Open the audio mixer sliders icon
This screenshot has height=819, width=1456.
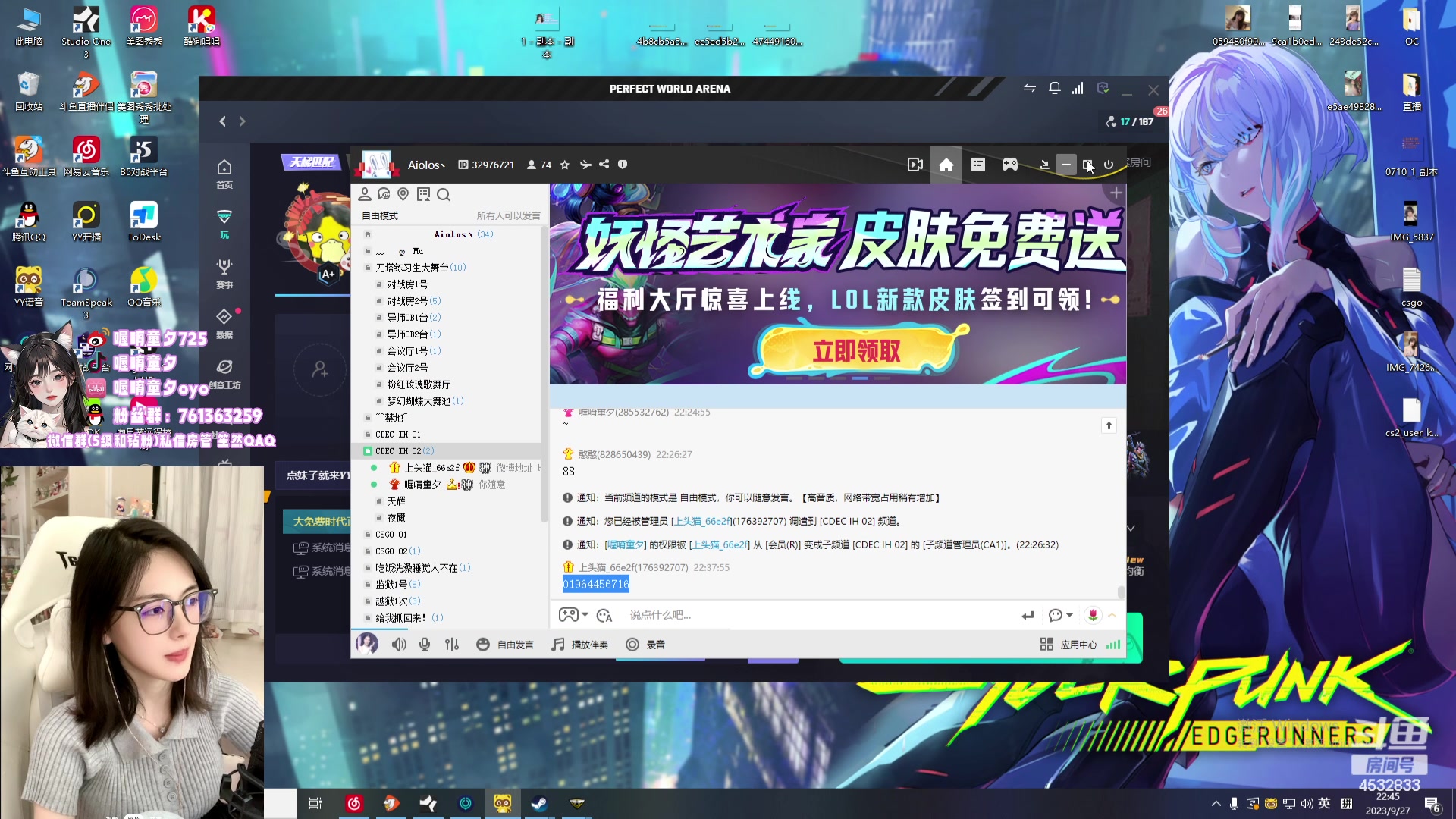point(452,645)
